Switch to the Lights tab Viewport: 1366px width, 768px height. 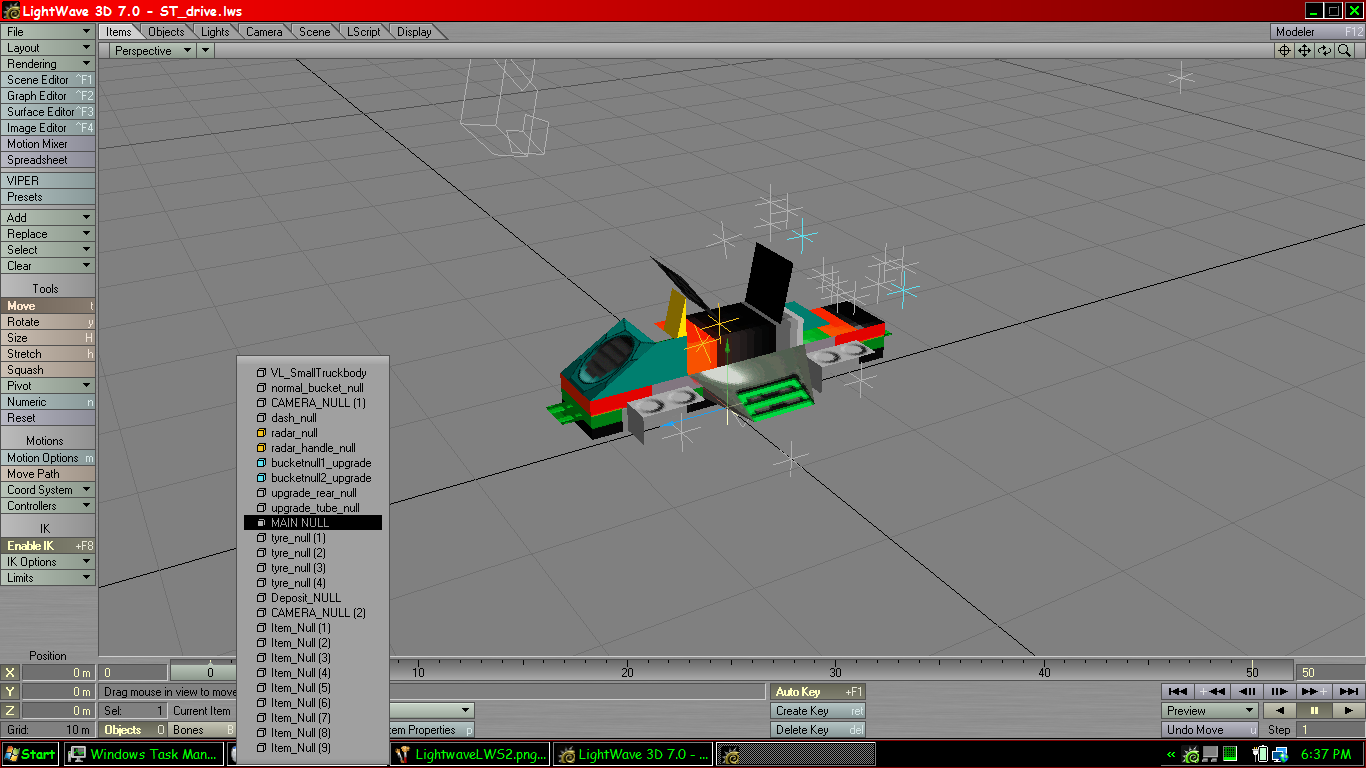[215, 32]
